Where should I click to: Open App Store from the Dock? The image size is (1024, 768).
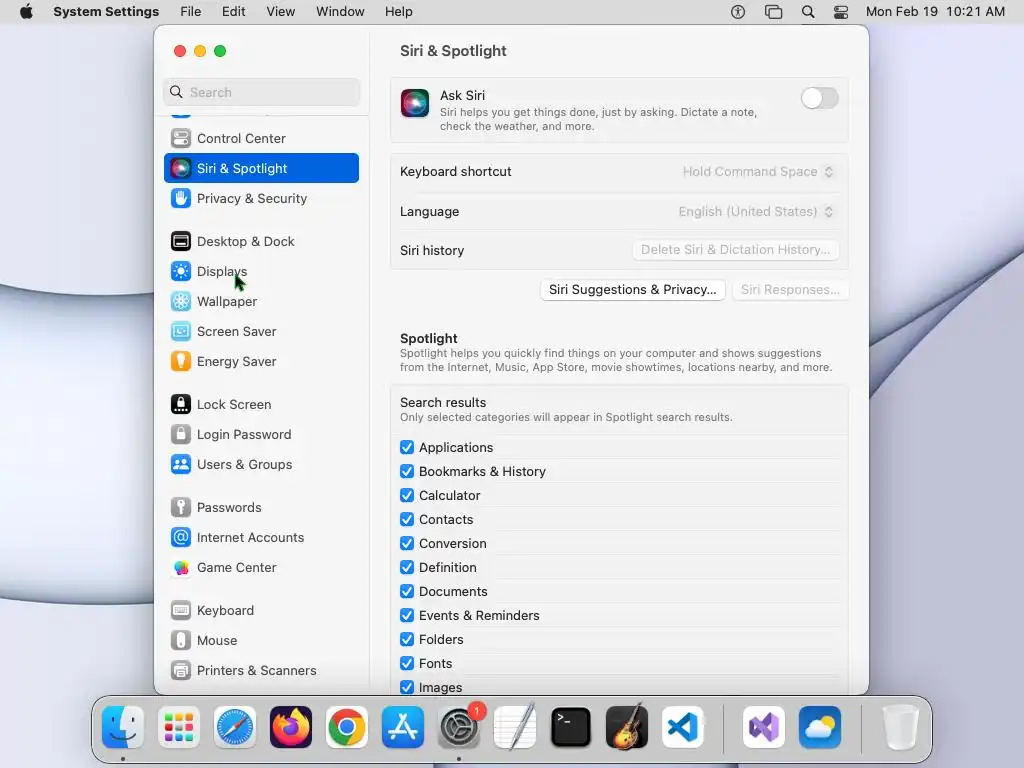tap(403, 728)
